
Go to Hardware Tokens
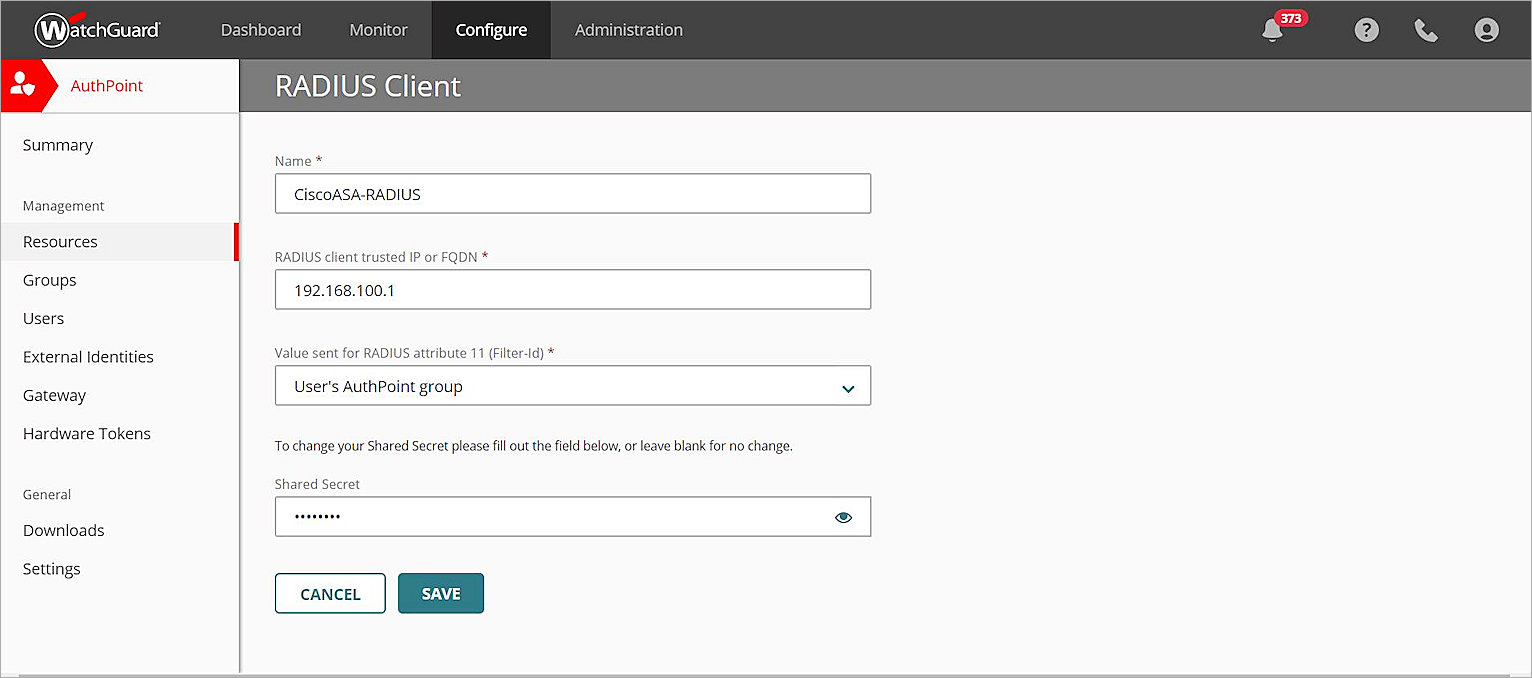(86, 433)
